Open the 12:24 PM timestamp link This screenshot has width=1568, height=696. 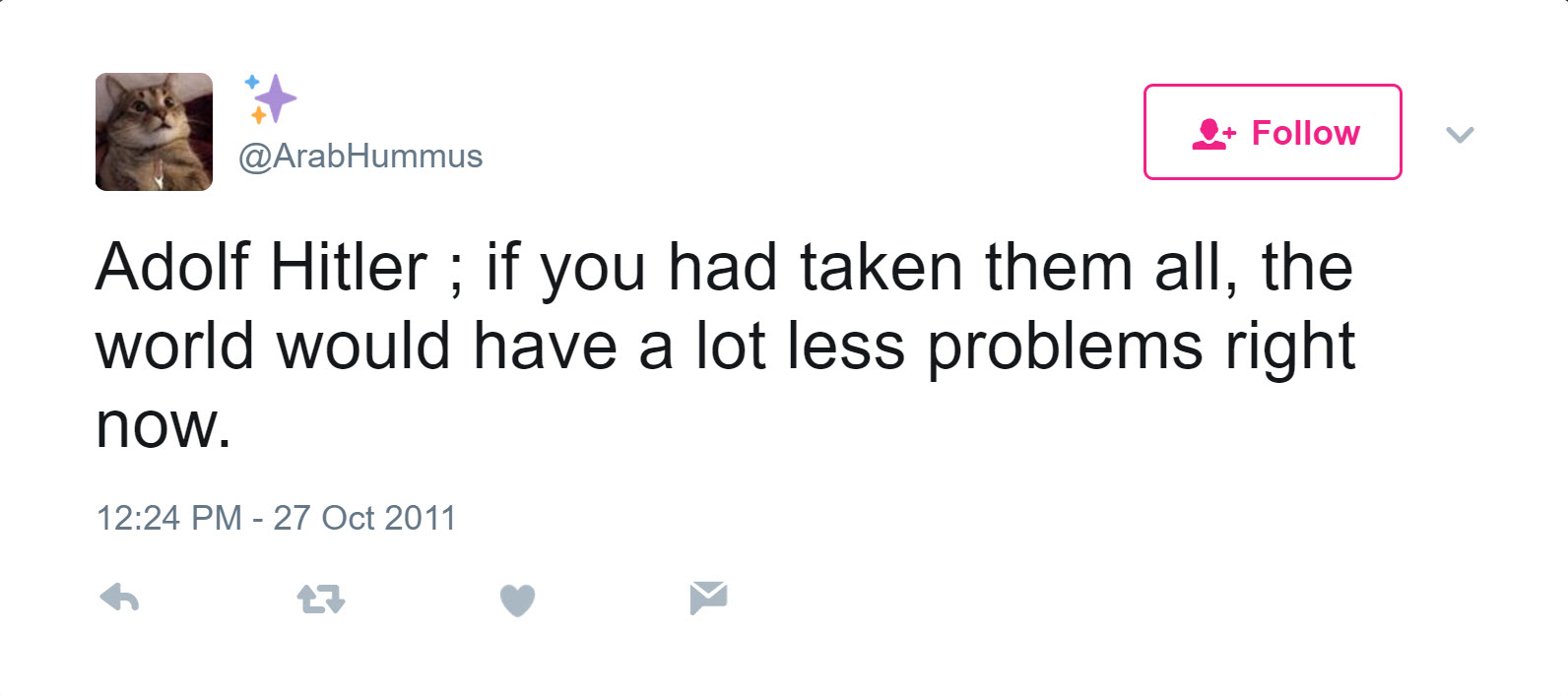[168, 518]
